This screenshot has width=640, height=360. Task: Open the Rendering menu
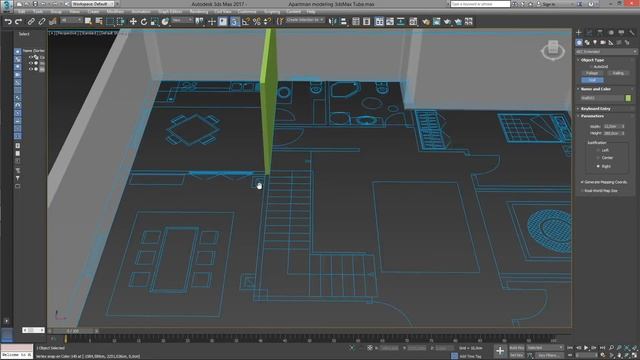[x=199, y=12]
